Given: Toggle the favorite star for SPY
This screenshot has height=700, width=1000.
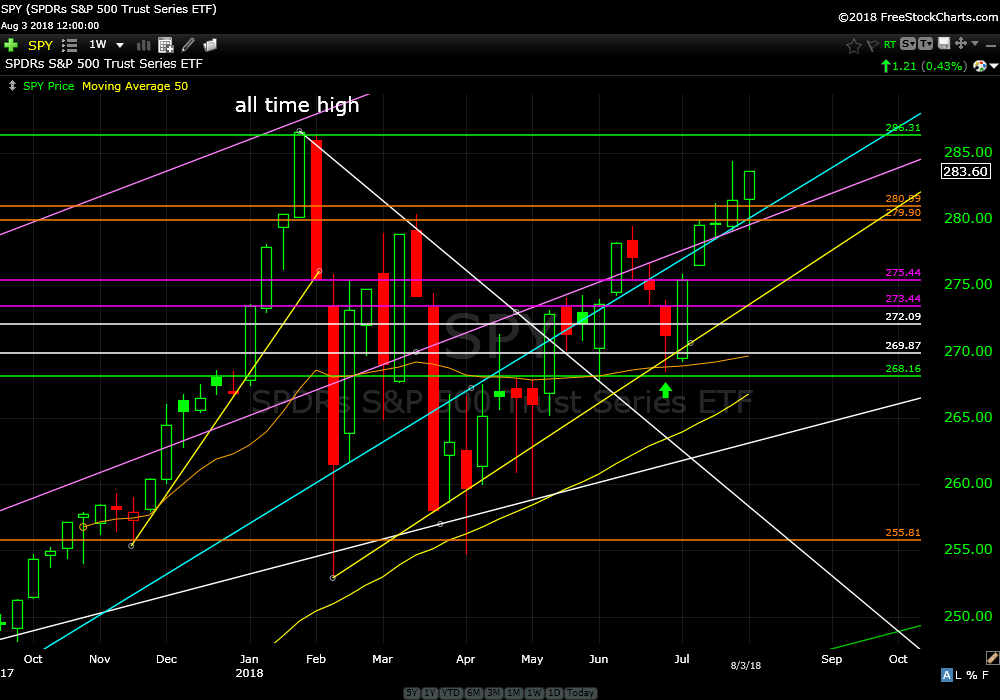Looking at the screenshot, I should 853,45.
